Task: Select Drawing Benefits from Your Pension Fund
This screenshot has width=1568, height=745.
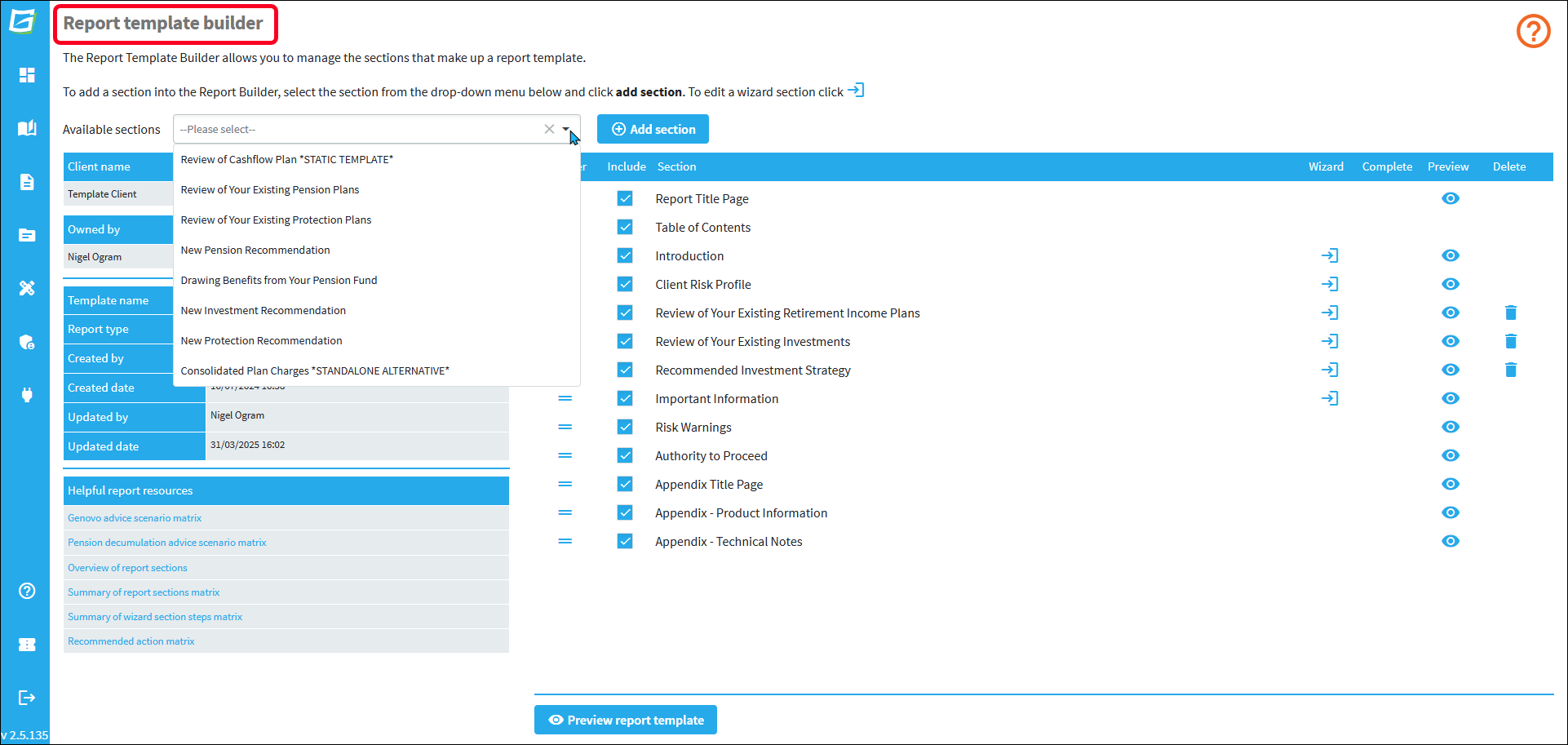Action: tap(376, 280)
